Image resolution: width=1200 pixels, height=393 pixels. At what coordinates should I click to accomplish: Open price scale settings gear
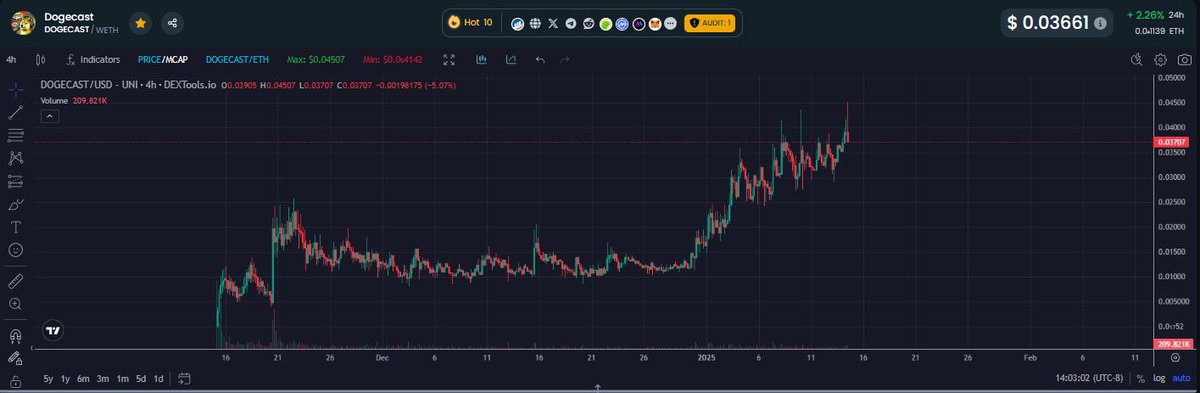pos(1174,356)
